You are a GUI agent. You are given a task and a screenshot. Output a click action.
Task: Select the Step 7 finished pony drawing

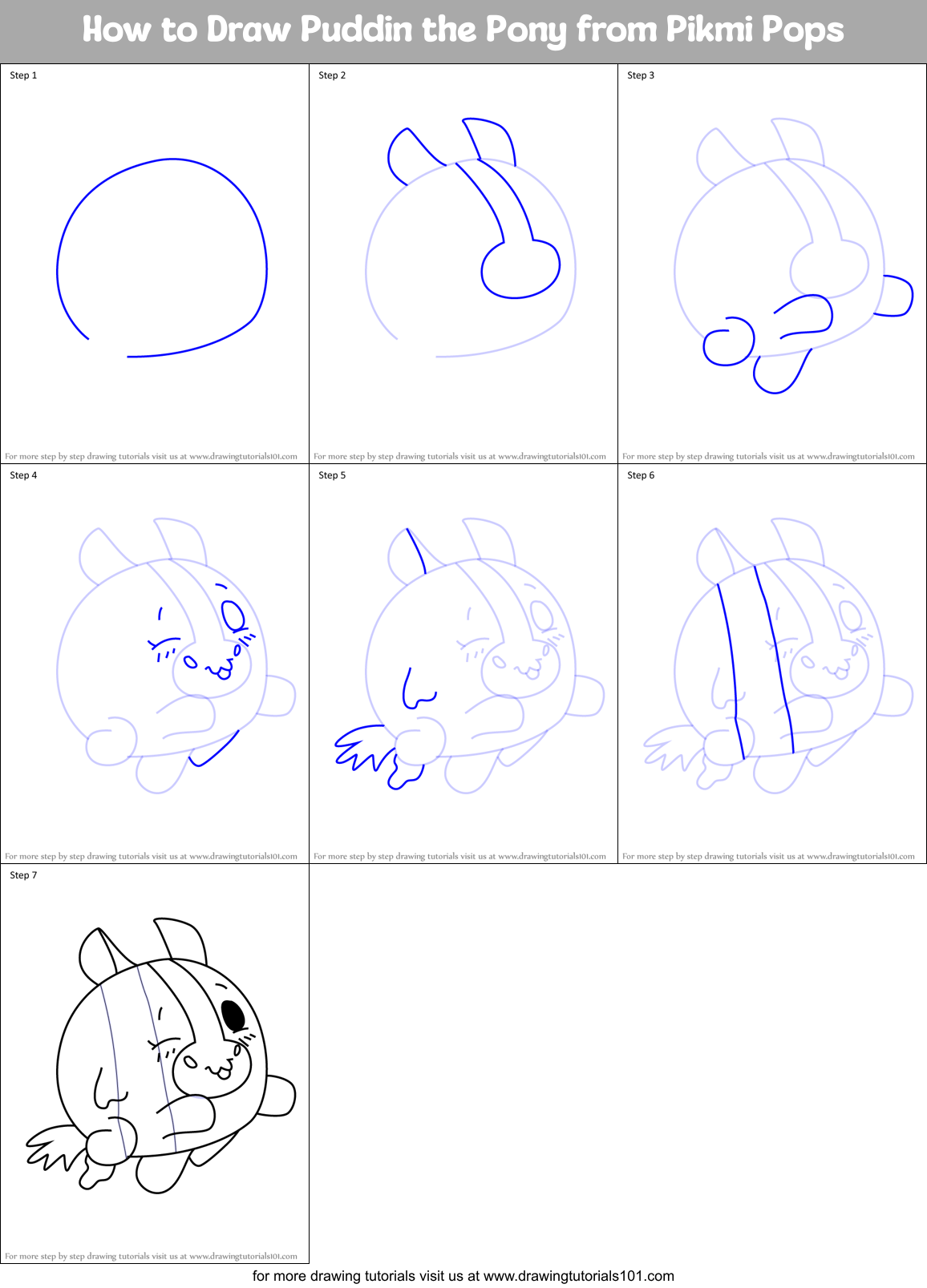click(160, 1056)
